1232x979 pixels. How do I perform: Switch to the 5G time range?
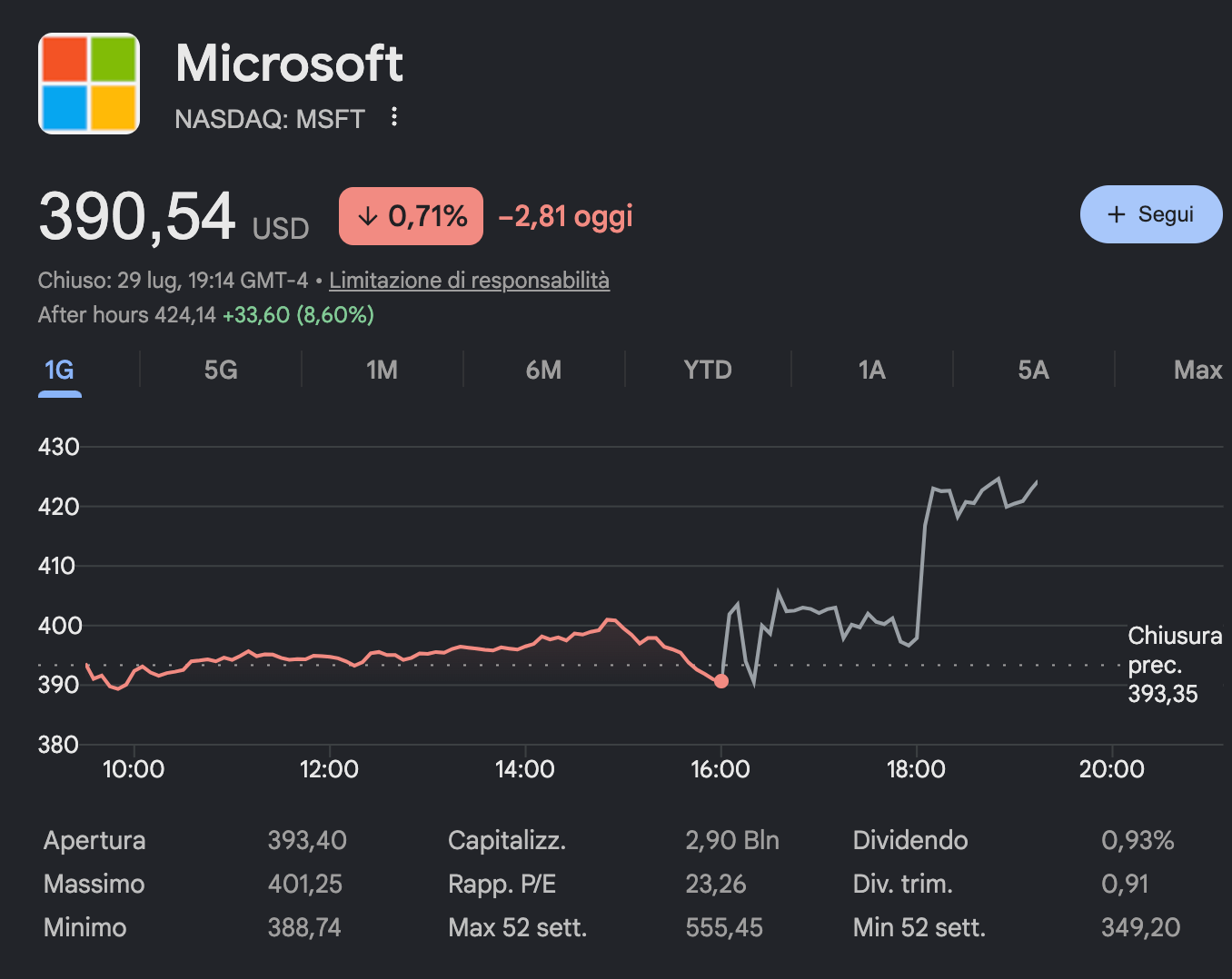[x=221, y=371]
